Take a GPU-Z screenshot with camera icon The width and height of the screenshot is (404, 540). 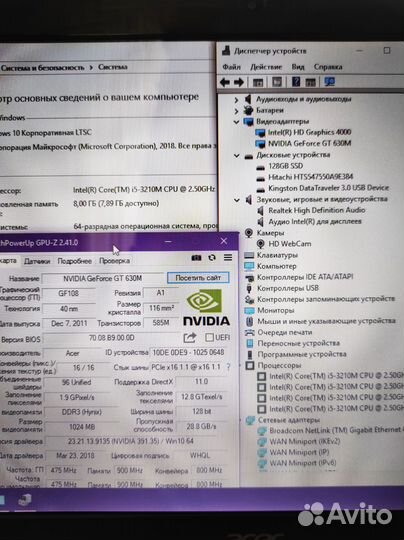pos(196,258)
